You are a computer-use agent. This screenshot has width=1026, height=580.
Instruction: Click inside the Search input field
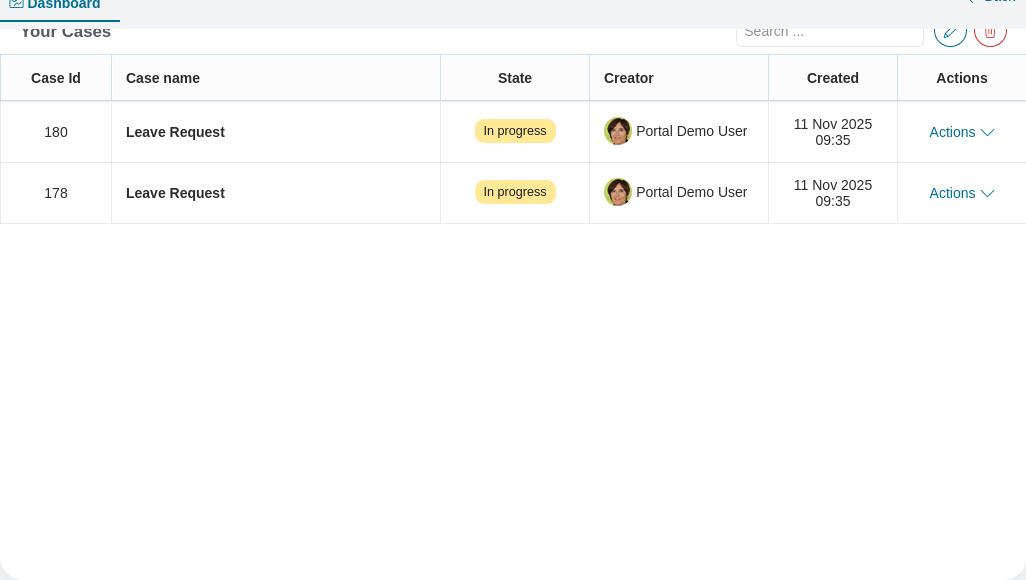(830, 31)
